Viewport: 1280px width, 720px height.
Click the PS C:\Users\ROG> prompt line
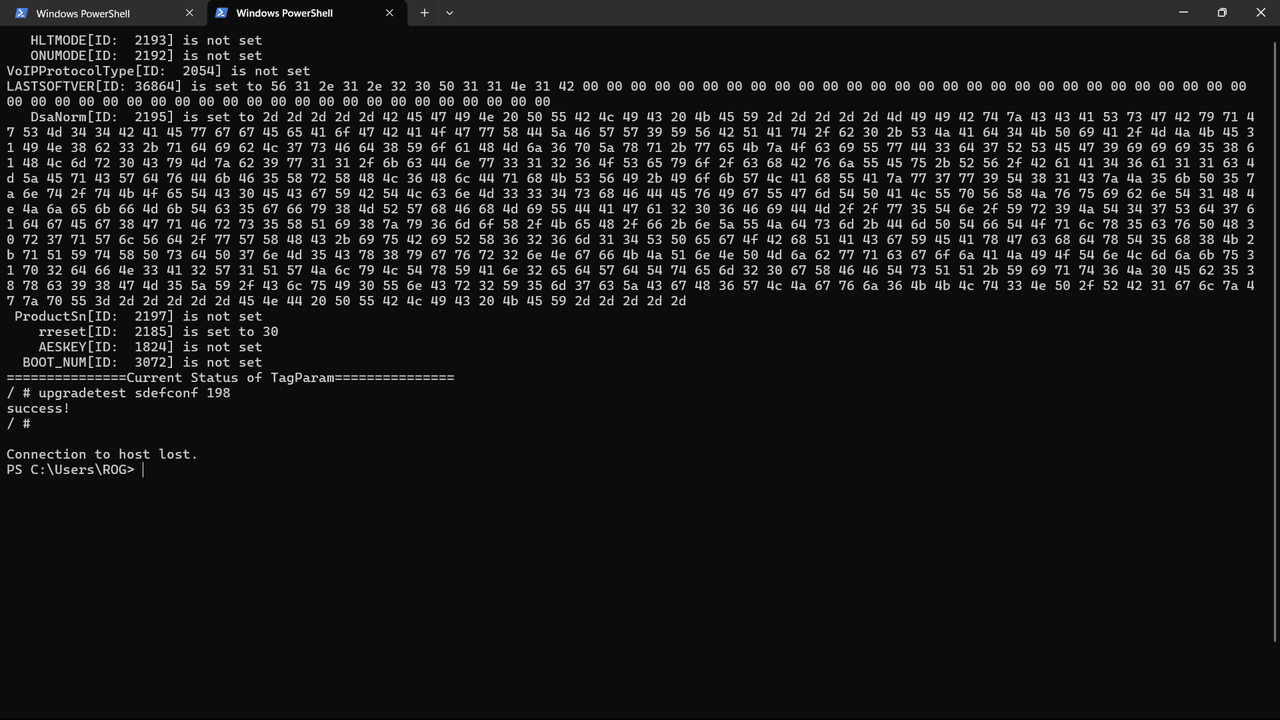click(70, 470)
